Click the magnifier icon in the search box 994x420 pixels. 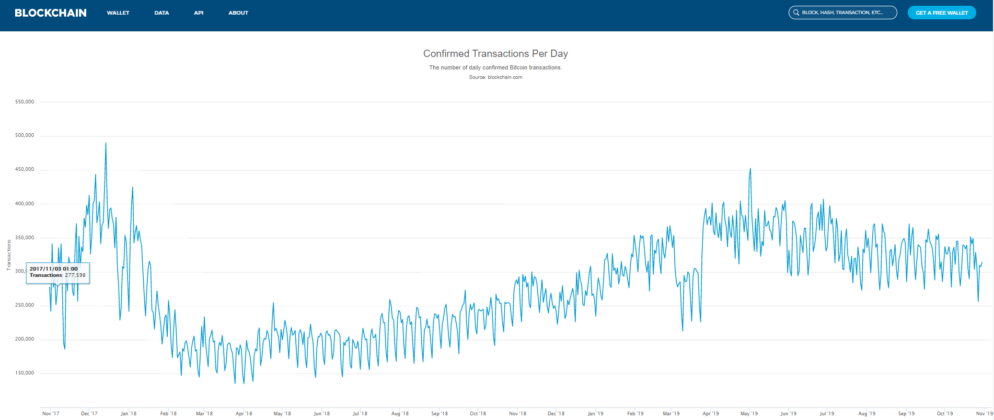[796, 13]
